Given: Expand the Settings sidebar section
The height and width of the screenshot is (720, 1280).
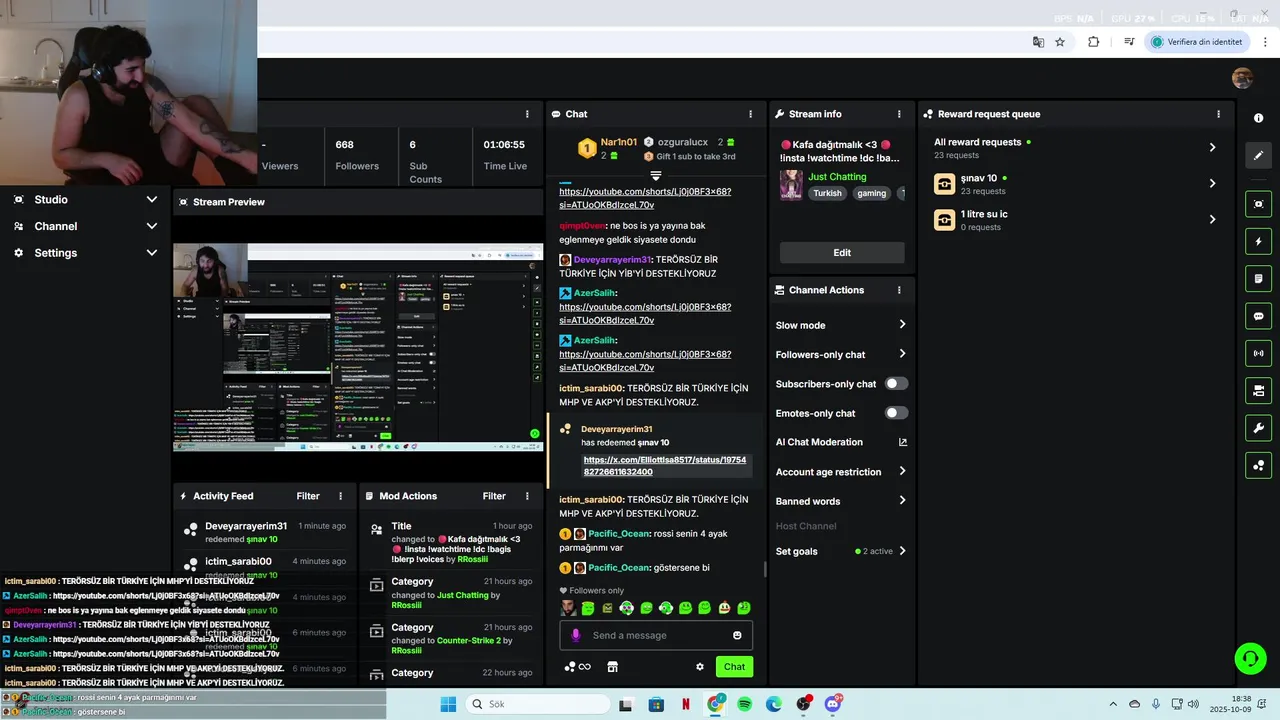Looking at the screenshot, I should coord(85,253).
